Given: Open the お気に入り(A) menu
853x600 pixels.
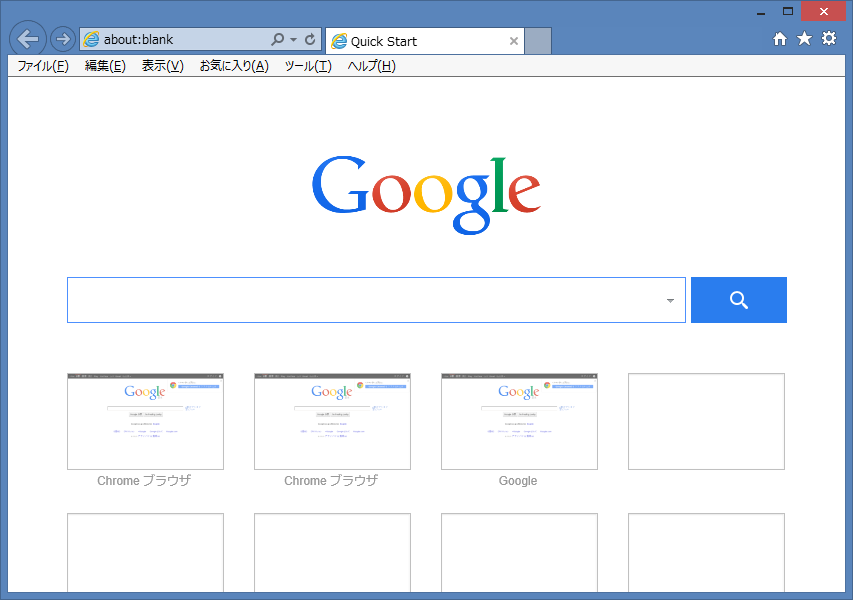Looking at the screenshot, I should click(234, 66).
